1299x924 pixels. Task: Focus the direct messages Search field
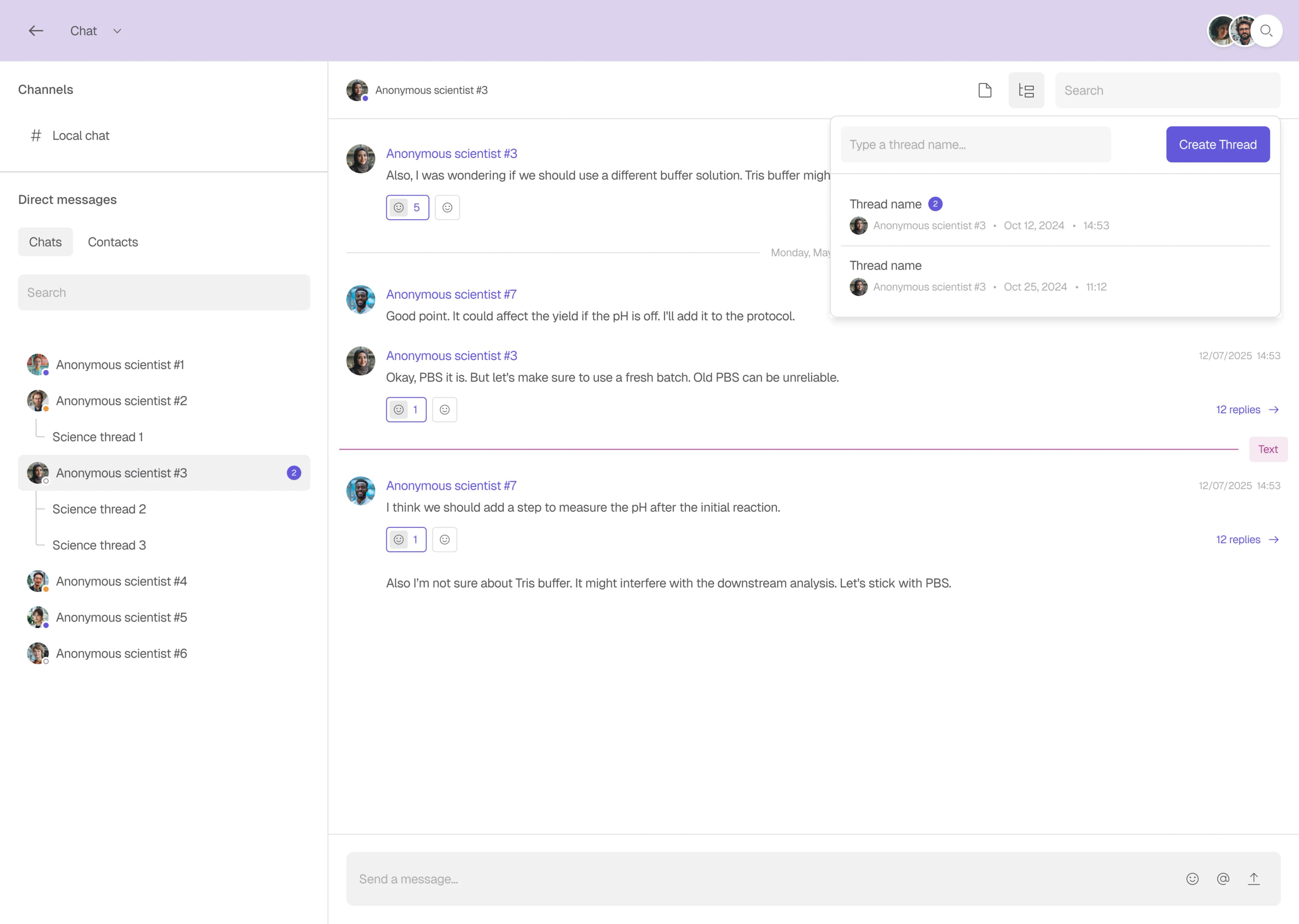click(164, 292)
